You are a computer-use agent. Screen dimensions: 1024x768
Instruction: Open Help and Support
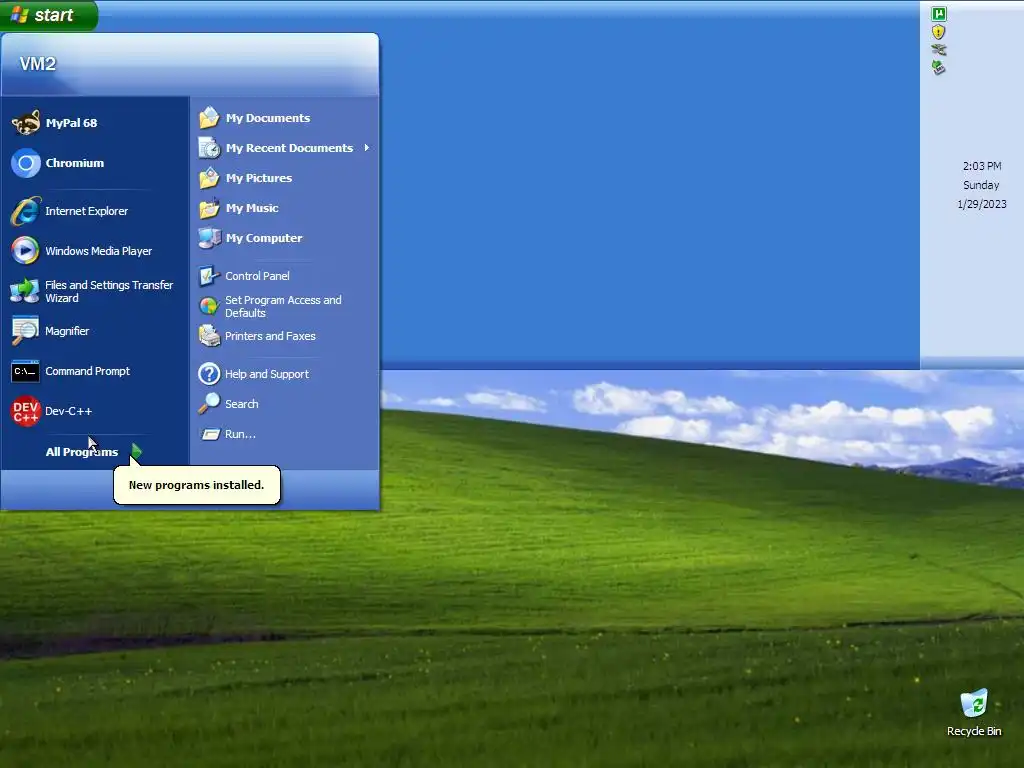coord(285,374)
